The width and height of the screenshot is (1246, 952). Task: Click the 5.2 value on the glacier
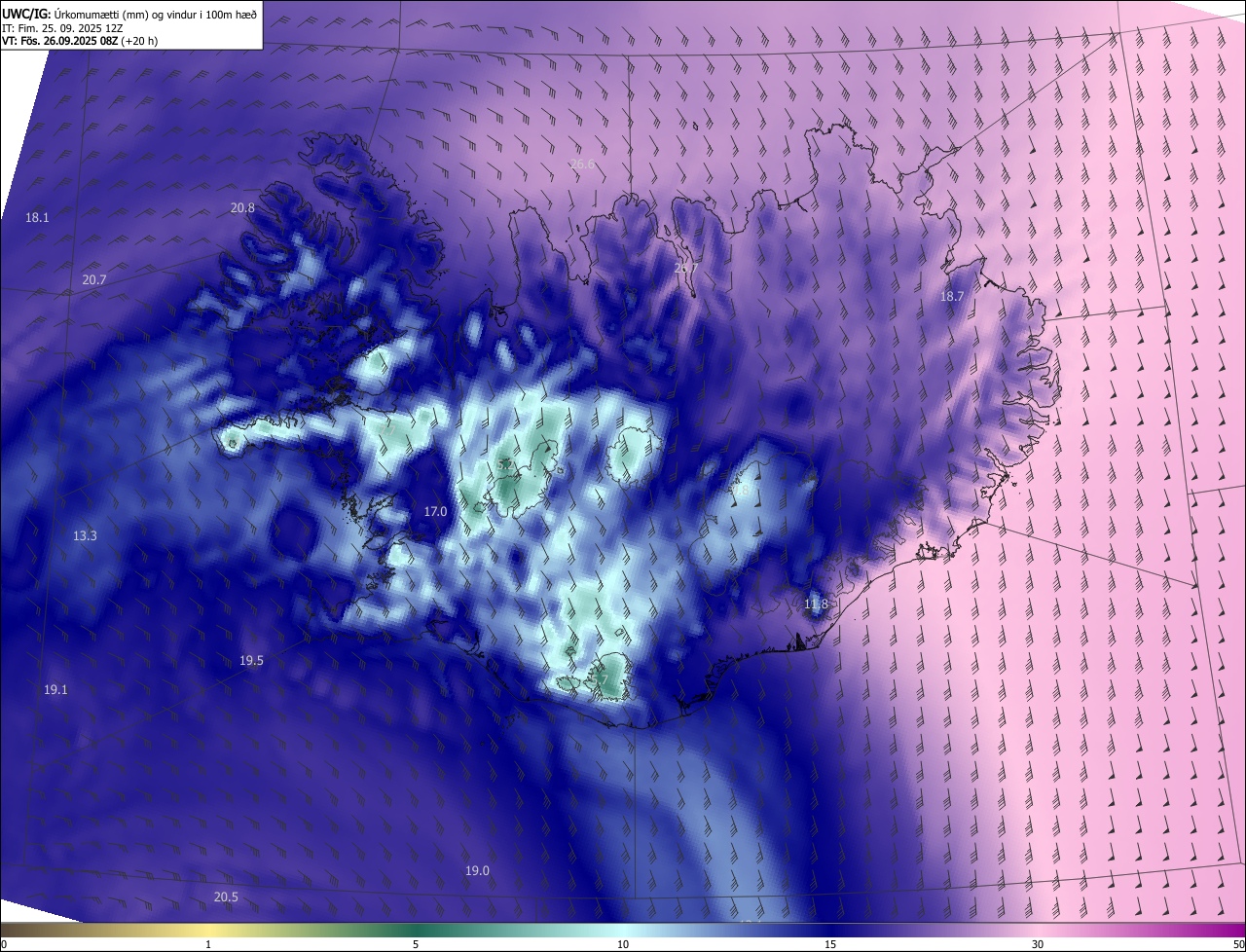click(x=504, y=465)
